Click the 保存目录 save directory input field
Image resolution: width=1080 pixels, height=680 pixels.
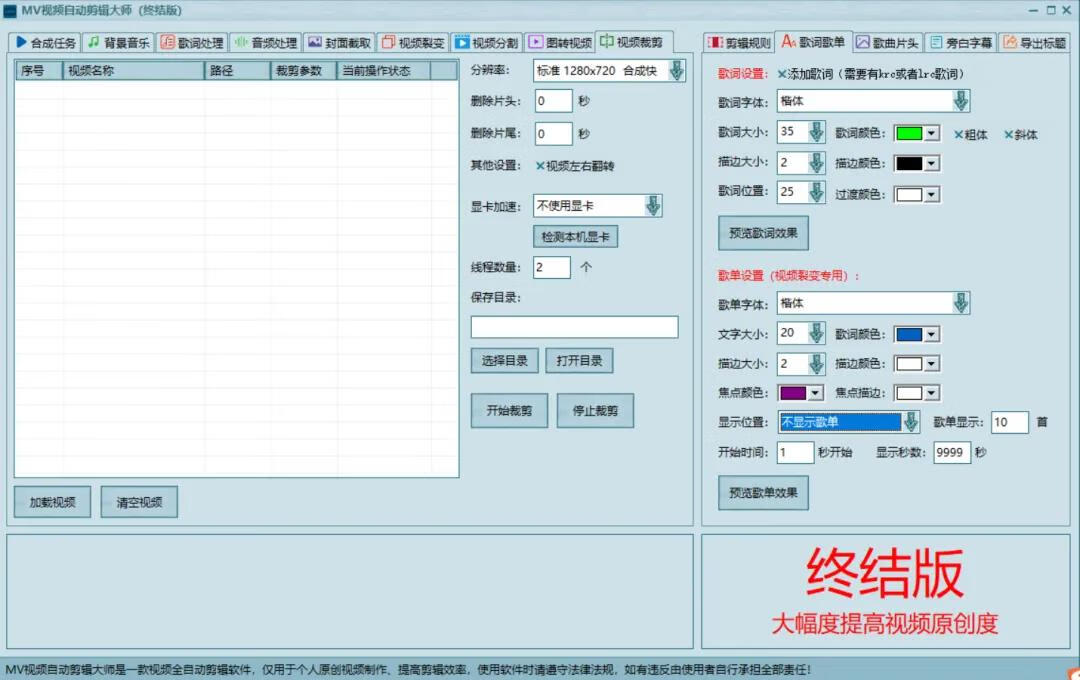(575, 327)
